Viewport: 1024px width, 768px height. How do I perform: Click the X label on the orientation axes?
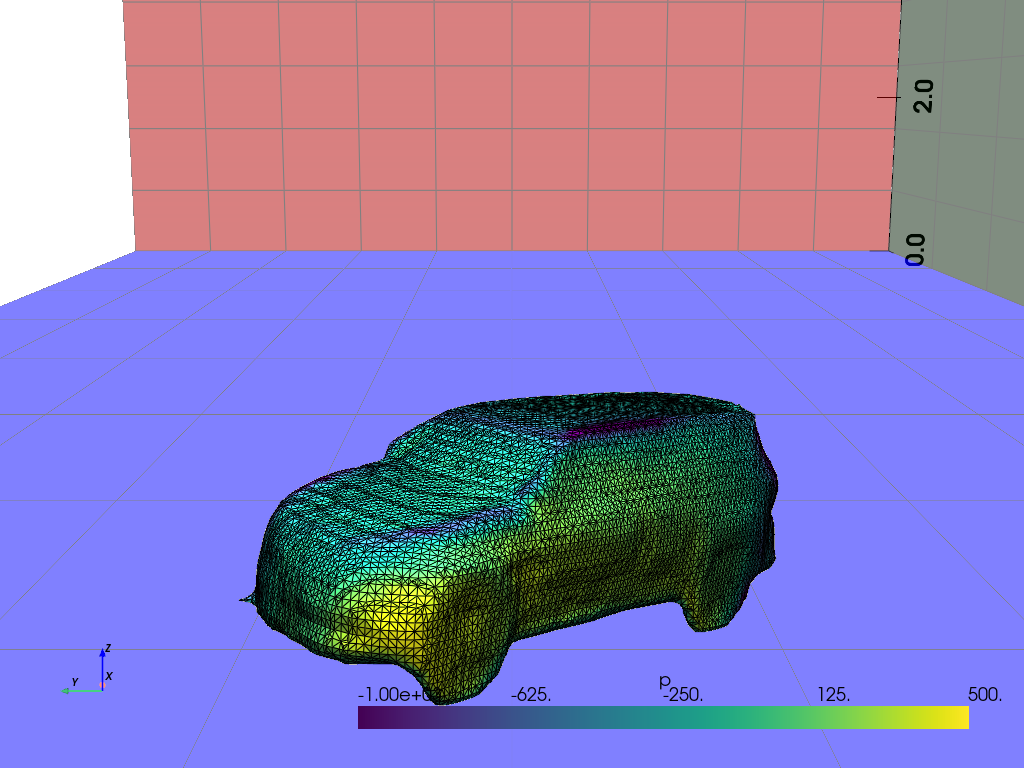[109, 677]
